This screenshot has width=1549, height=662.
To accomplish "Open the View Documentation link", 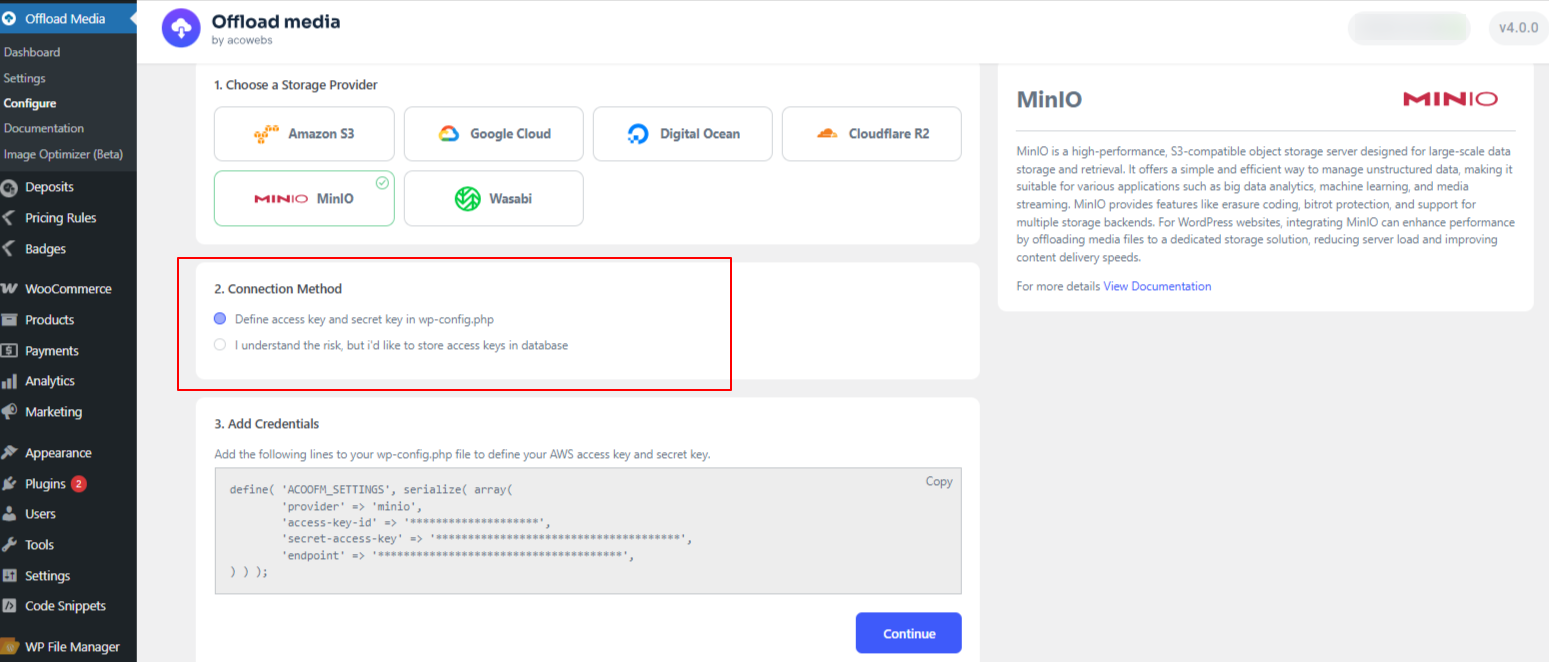I will (1157, 286).
